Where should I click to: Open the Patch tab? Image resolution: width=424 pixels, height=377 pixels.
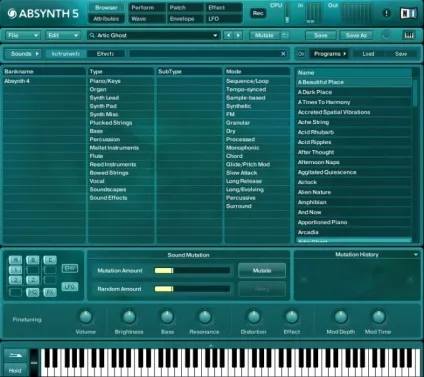185,7
